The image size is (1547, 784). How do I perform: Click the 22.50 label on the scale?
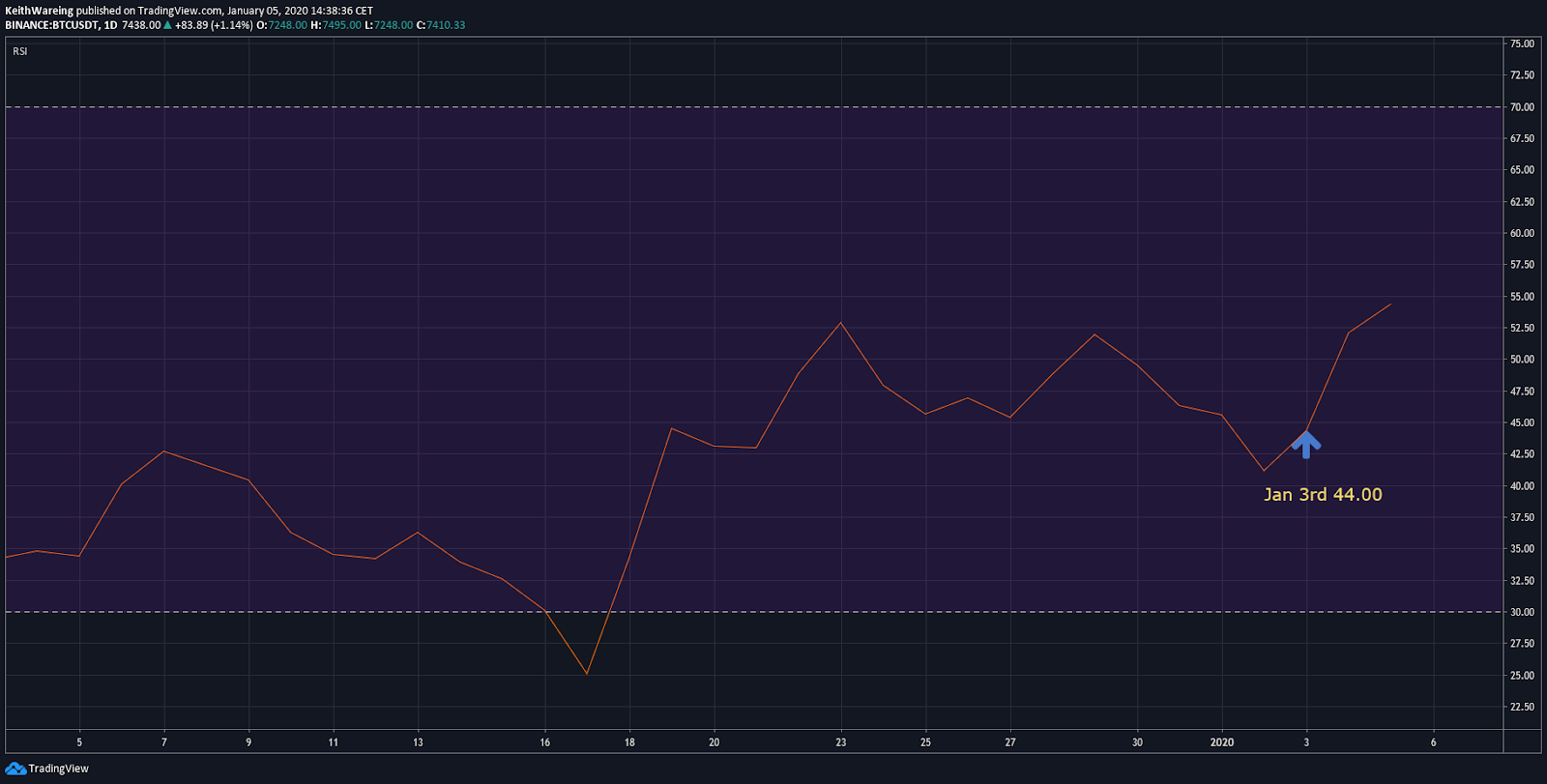pyautogui.click(x=1523, y=707)
